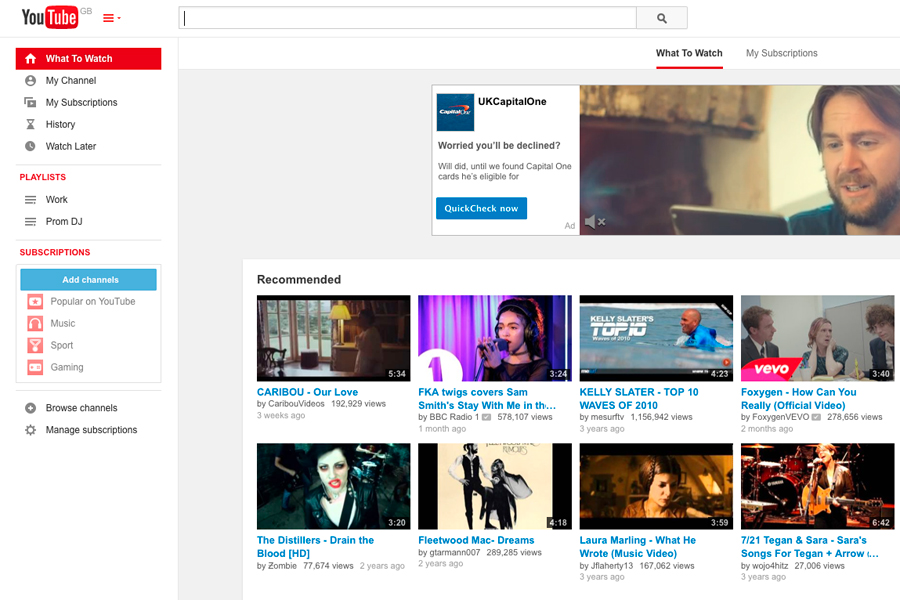
Task: Play the Laura Marling video thumbnail
Action: tap(656, 486)
